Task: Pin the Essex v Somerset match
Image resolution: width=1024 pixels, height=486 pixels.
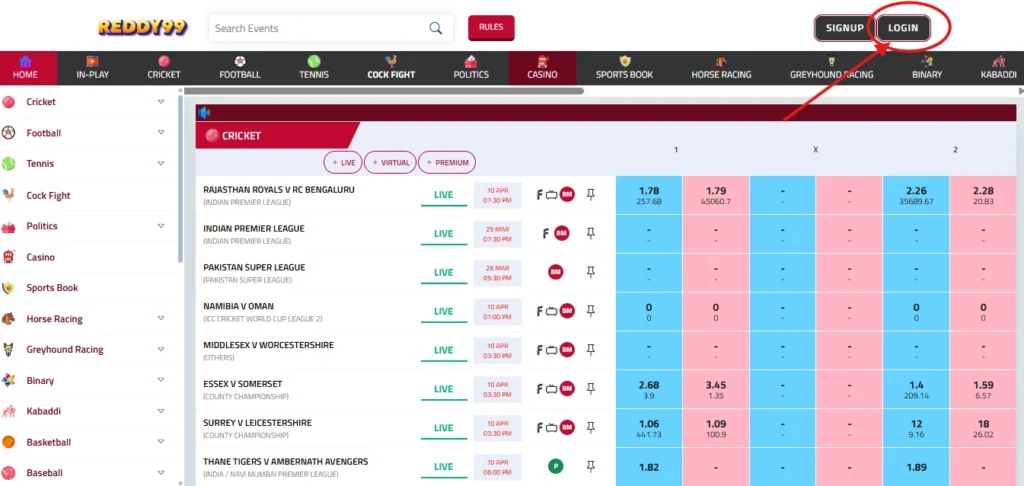Action: pos(590,389)
